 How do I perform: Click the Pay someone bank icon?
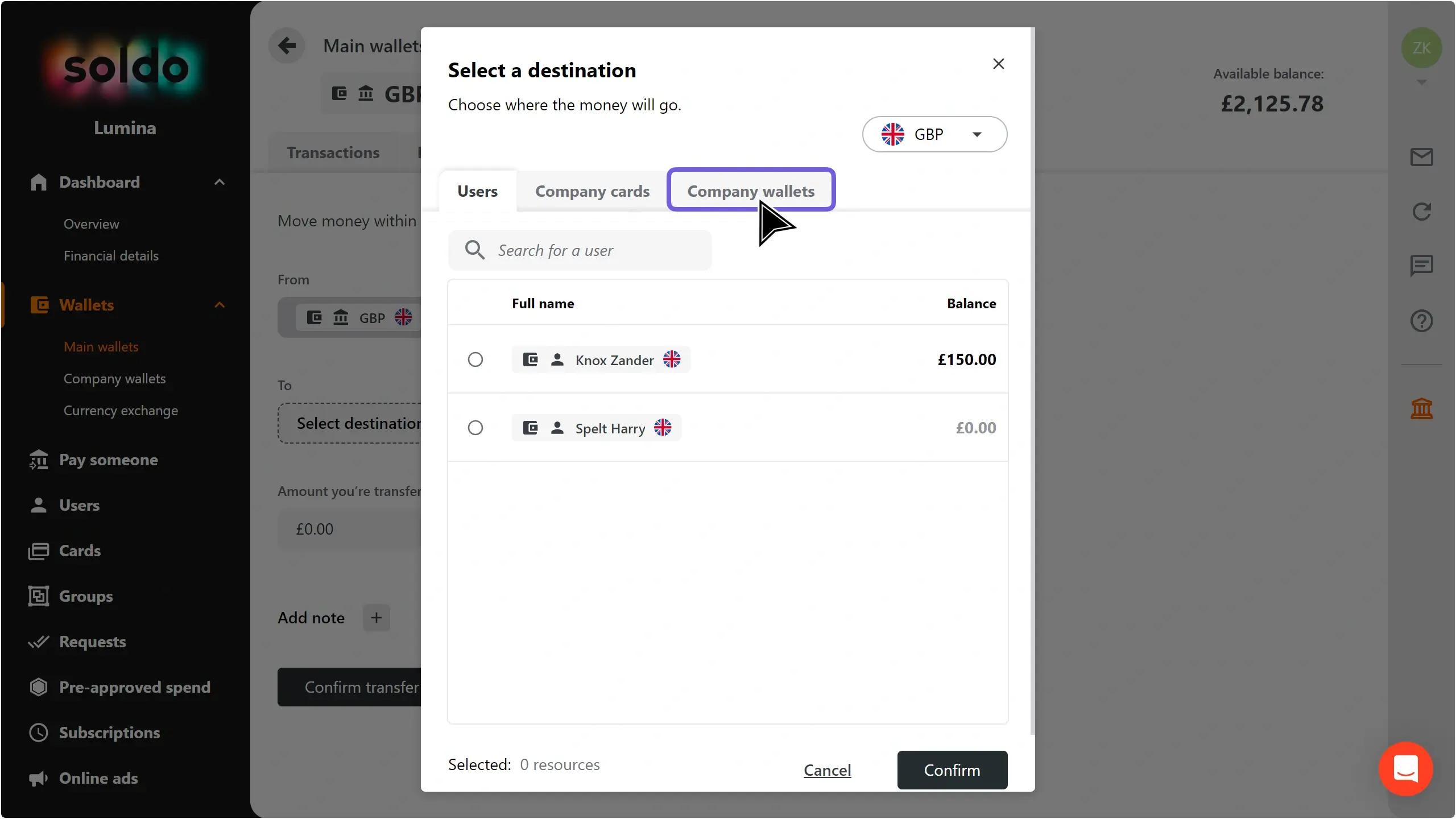(39, 460)
